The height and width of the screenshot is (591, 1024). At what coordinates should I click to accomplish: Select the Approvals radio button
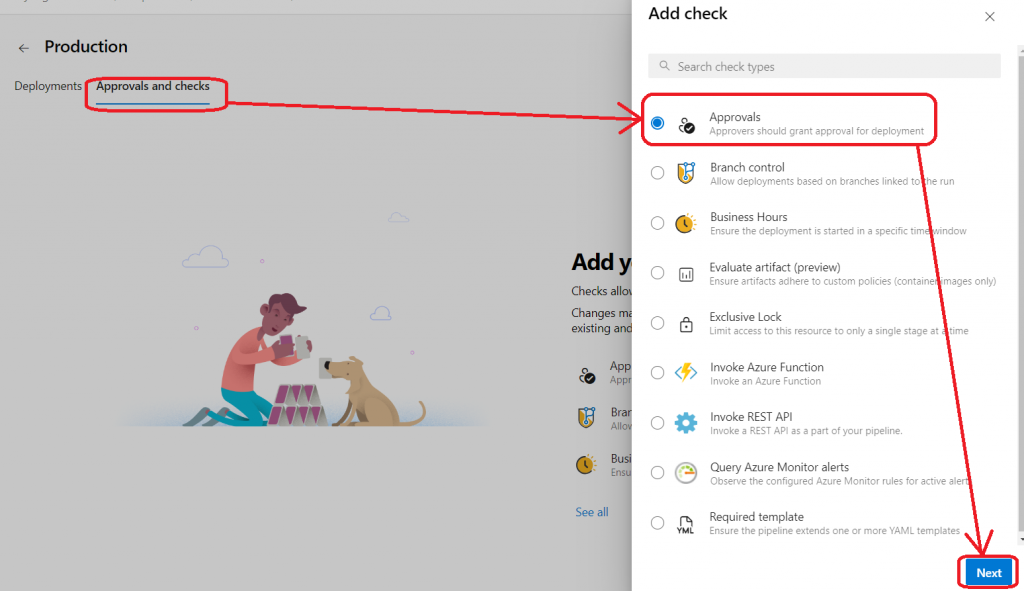658,123
